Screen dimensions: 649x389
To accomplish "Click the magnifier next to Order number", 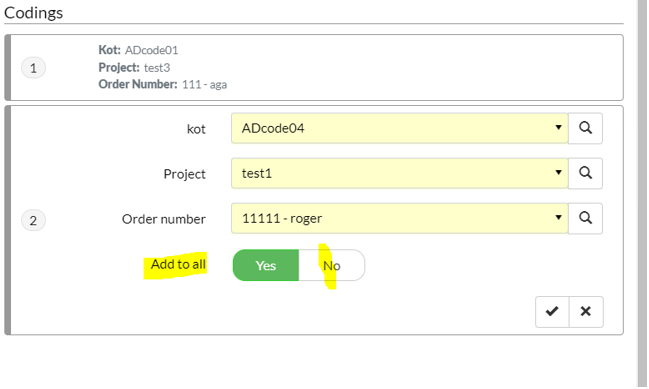I will (x=585, y=219).
